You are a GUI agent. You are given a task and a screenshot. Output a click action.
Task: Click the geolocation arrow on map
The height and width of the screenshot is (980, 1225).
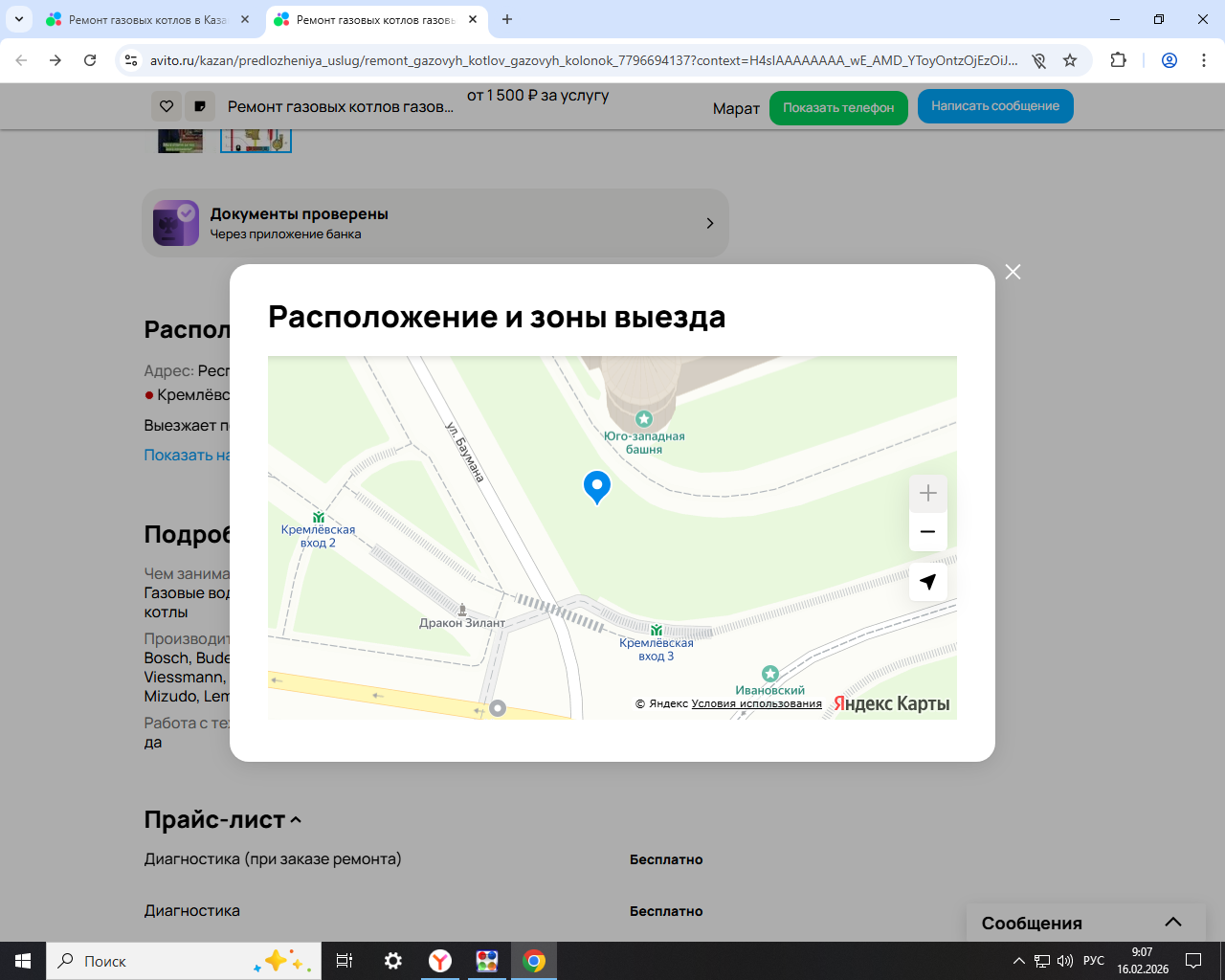pos(927,582)
